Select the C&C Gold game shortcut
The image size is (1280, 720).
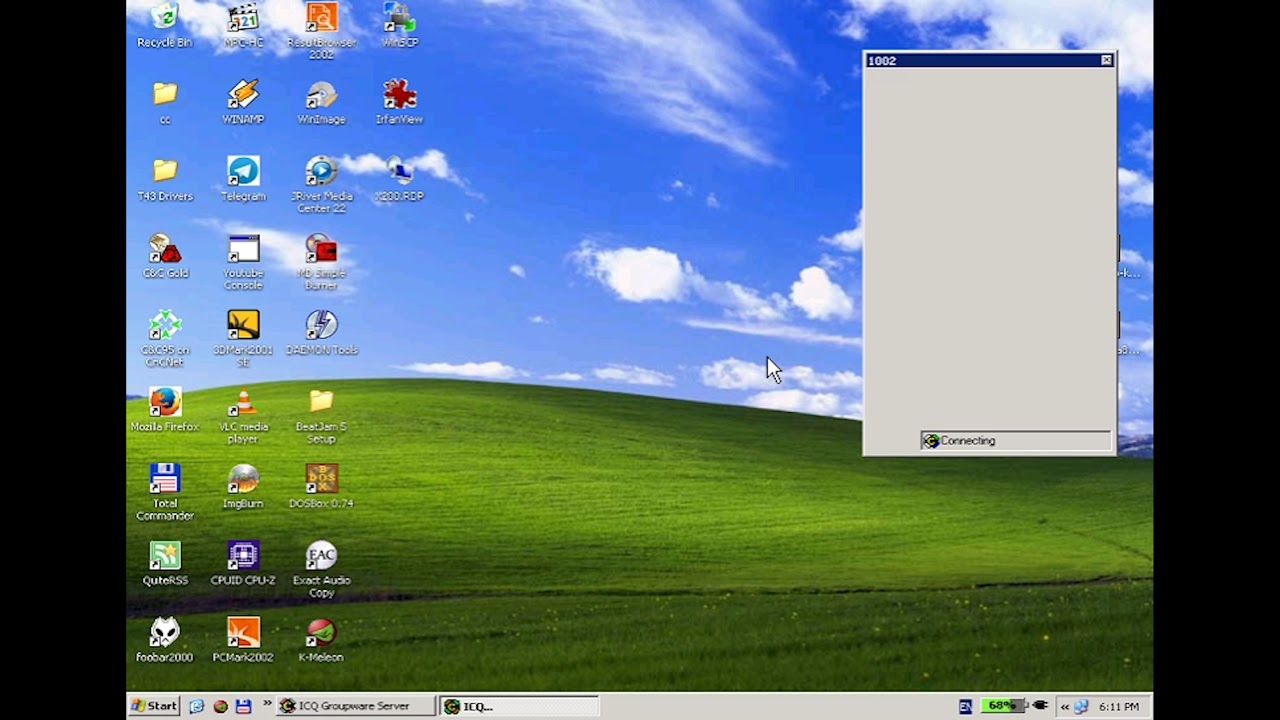click(x=165, y=256)
